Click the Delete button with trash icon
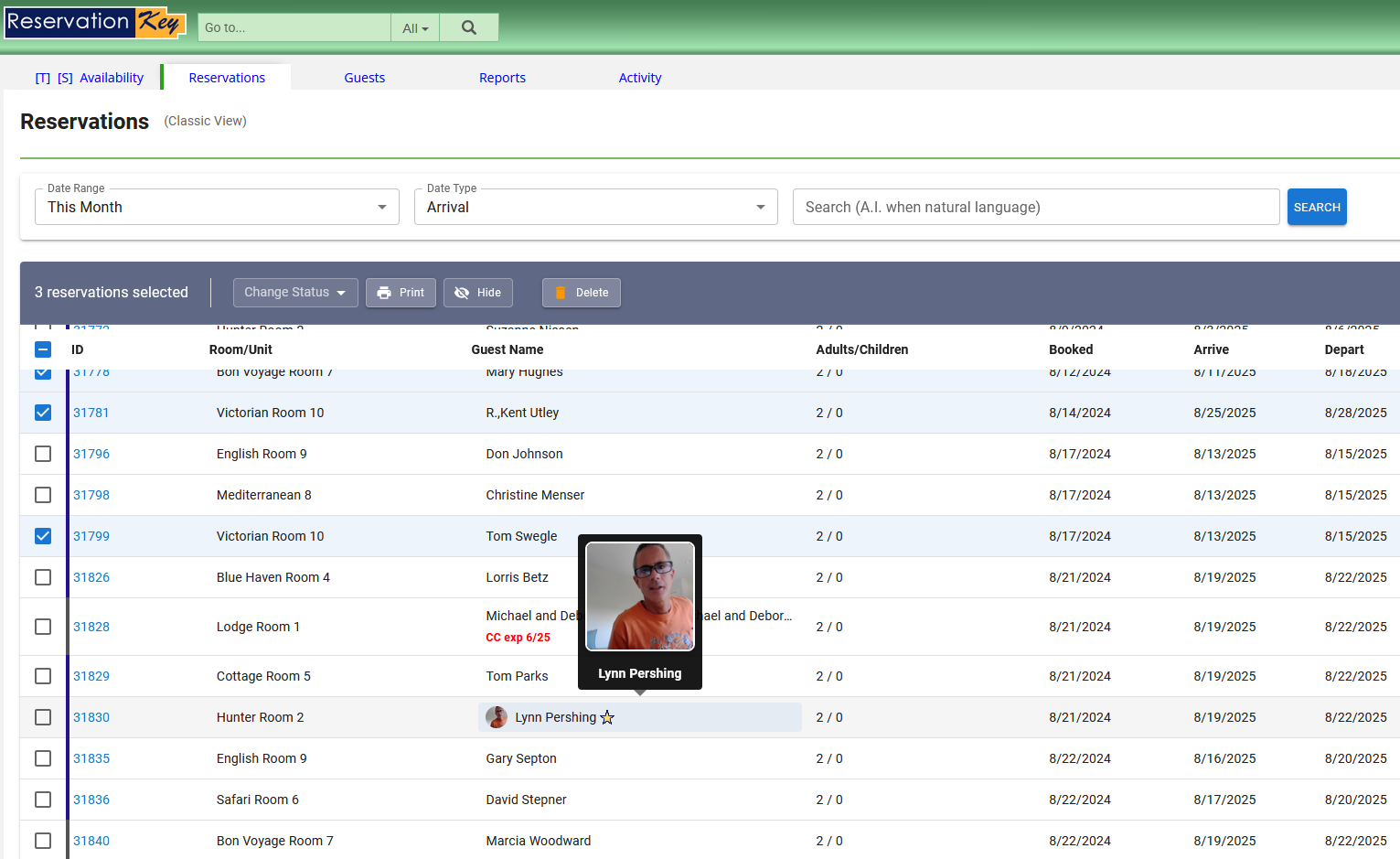Viewport: 1400px width, 859px height. (x=581, y=293)
